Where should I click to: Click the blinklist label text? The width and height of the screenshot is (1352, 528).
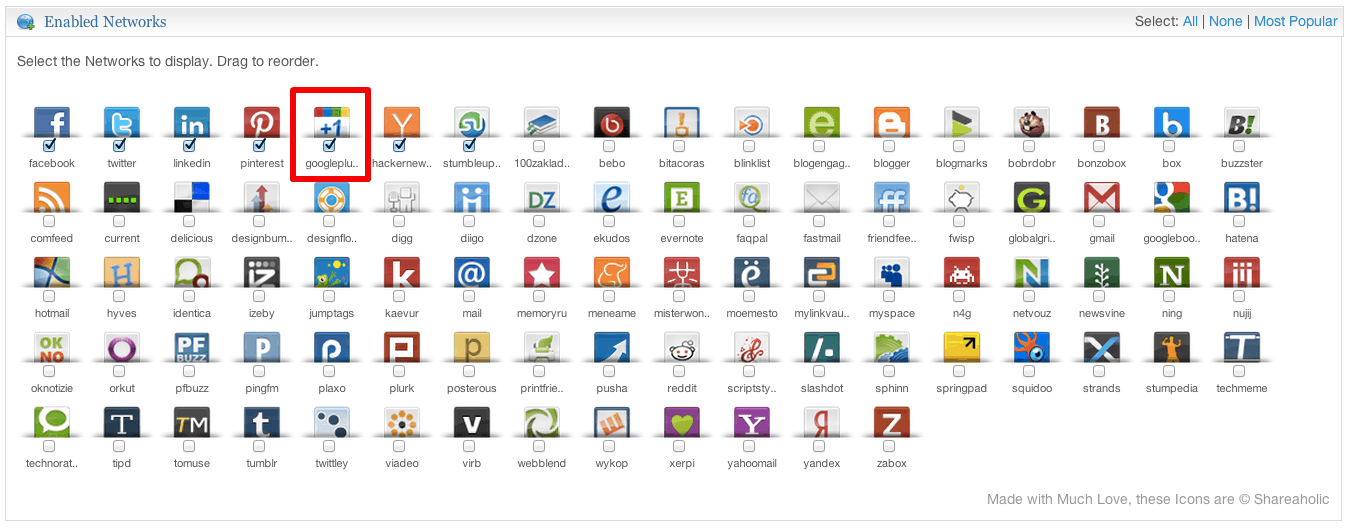tap(752, 163)
